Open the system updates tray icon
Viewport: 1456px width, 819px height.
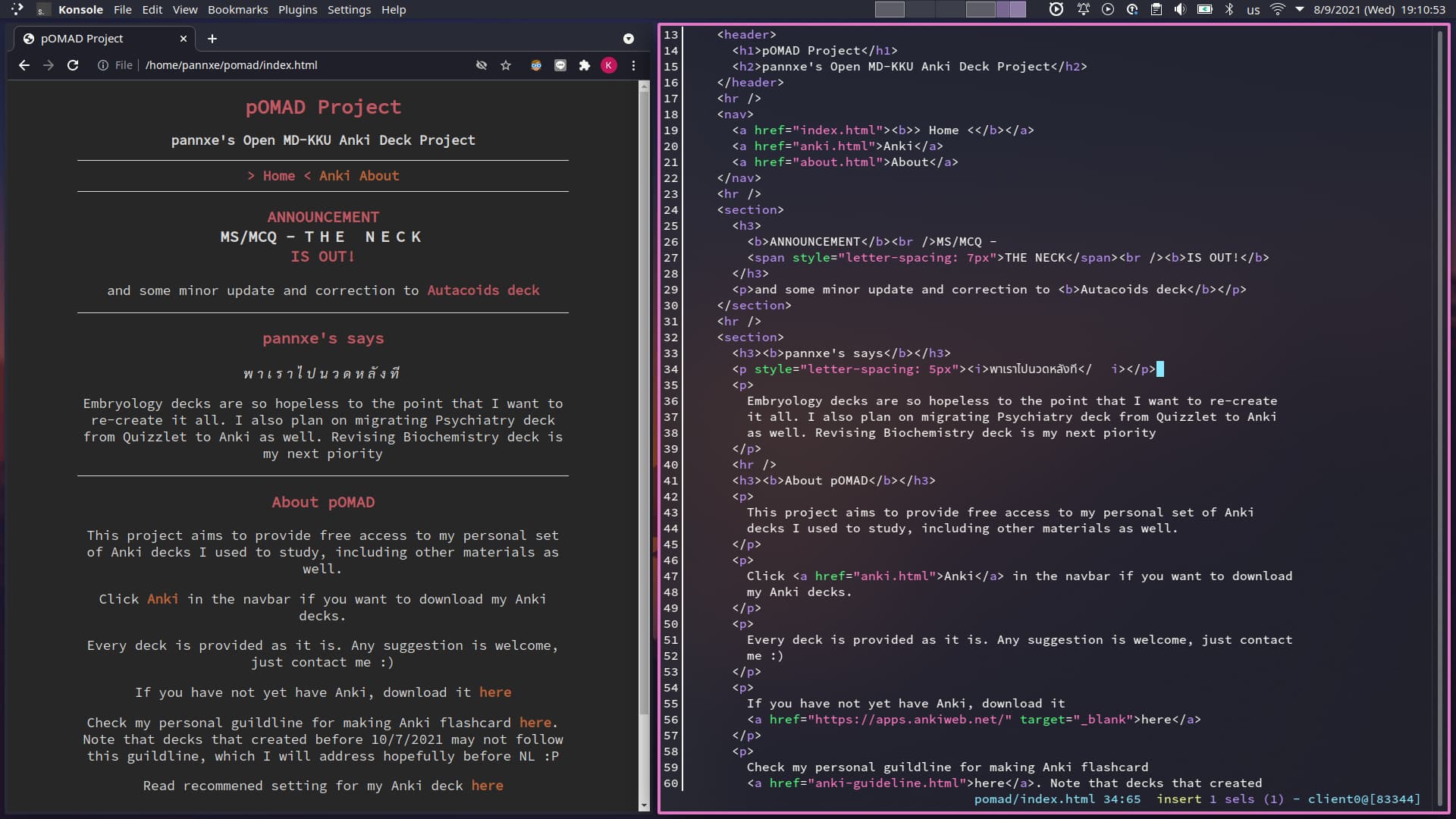tap(1132, 9)
